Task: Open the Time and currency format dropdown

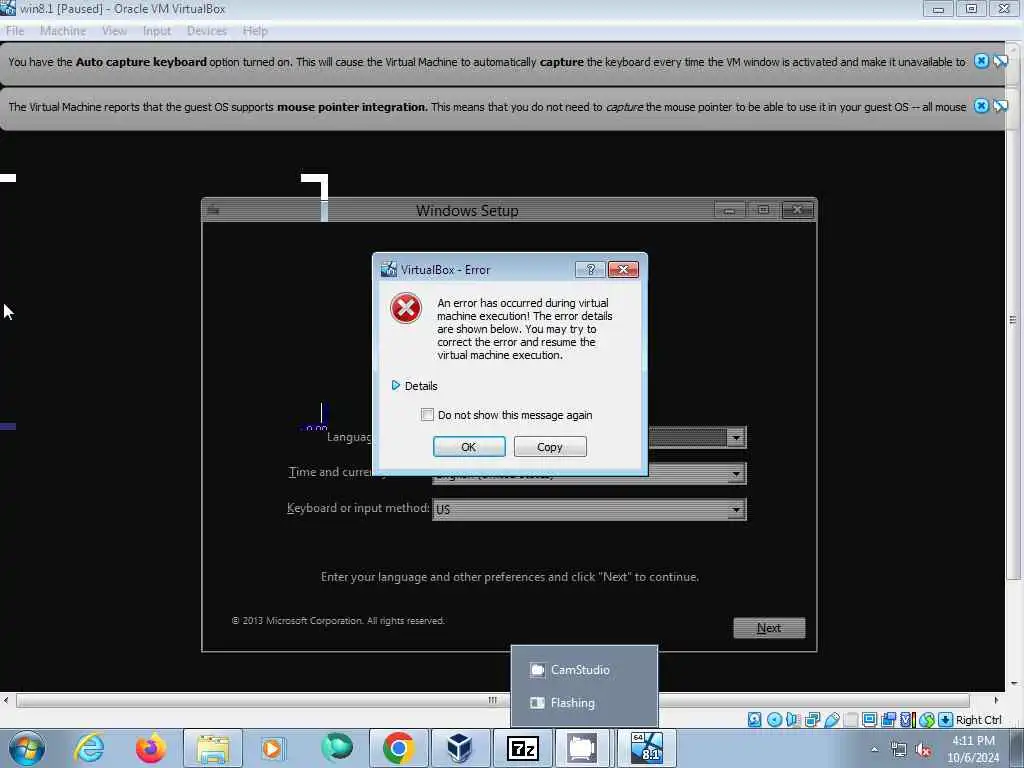Action: tap(736, 473)
